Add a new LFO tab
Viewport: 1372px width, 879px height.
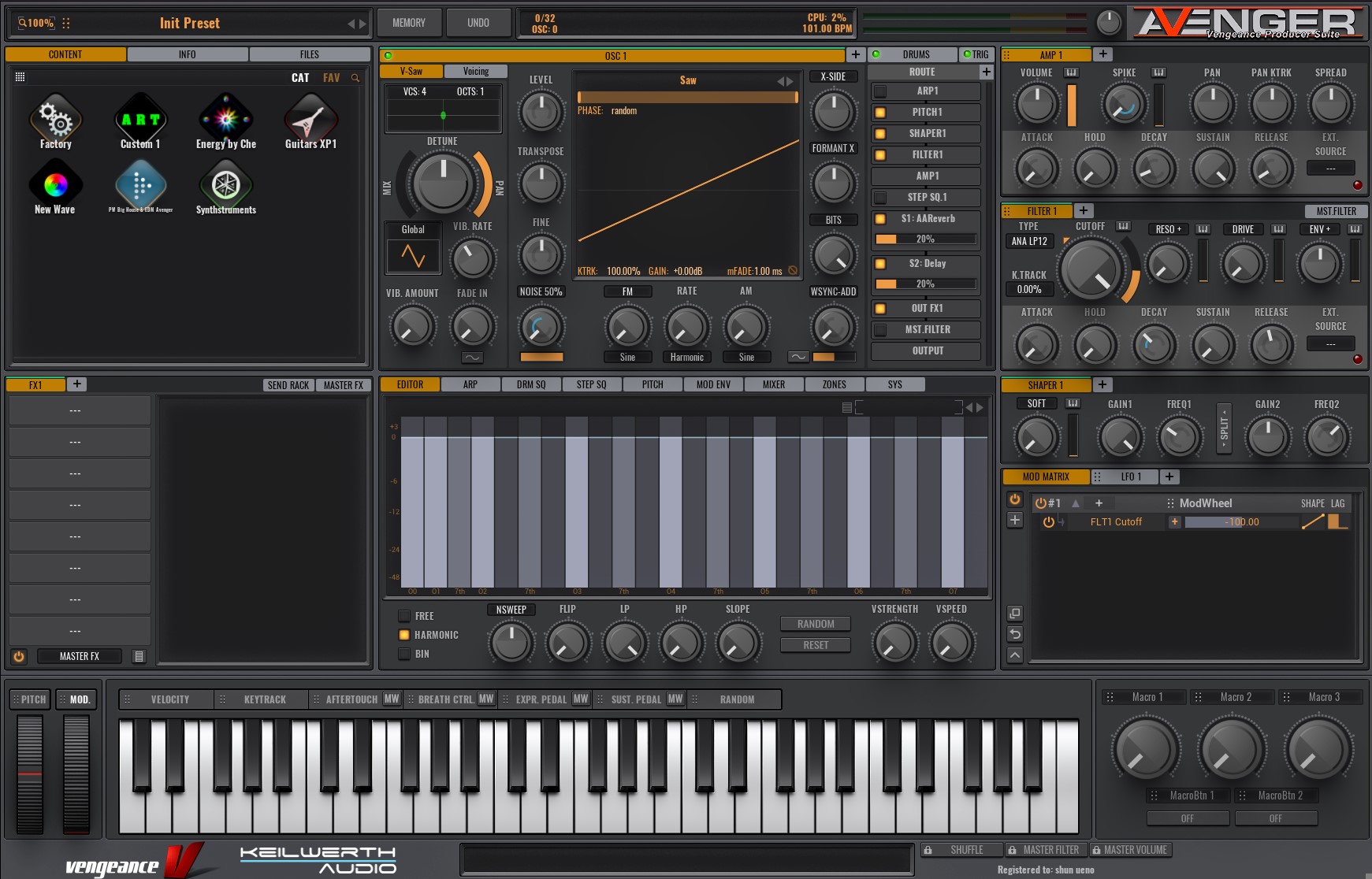coord(1169,477)
